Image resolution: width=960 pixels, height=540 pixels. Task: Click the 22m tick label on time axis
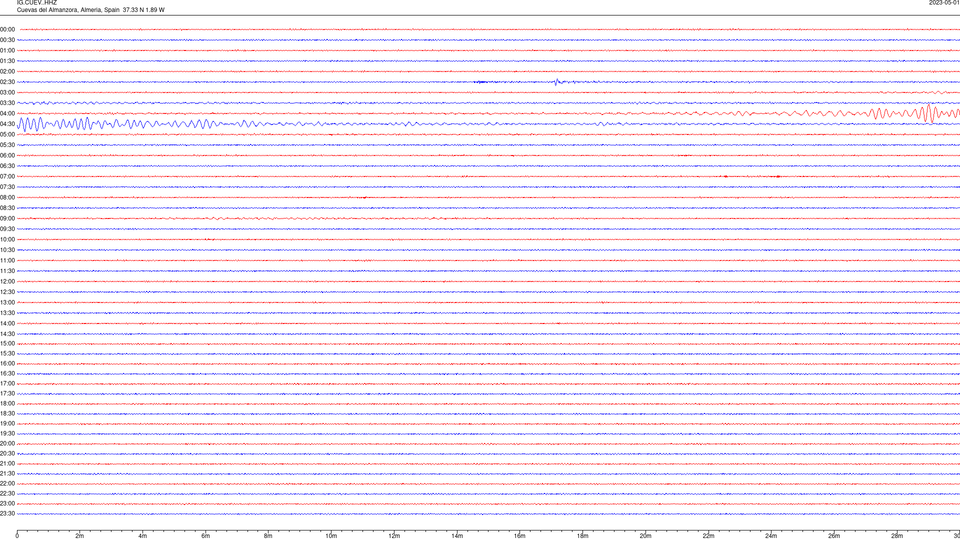click(x=708, y=536)
